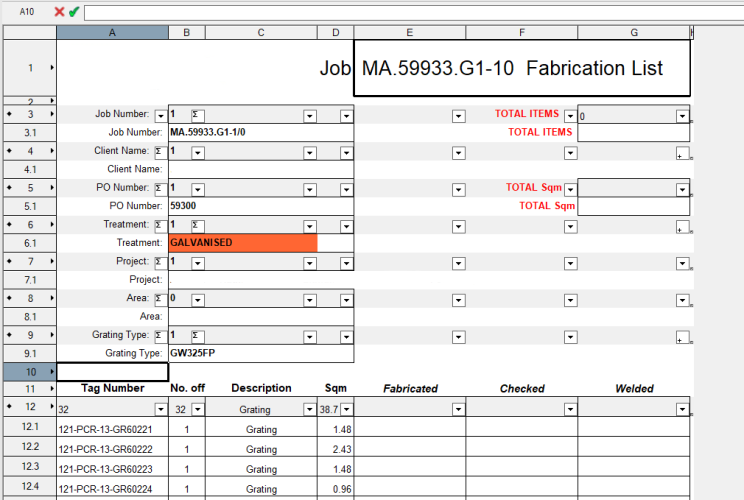The width and height of the screenshot is (744, 500).
Task: Click row header 12.3
Action: (29, 468)
